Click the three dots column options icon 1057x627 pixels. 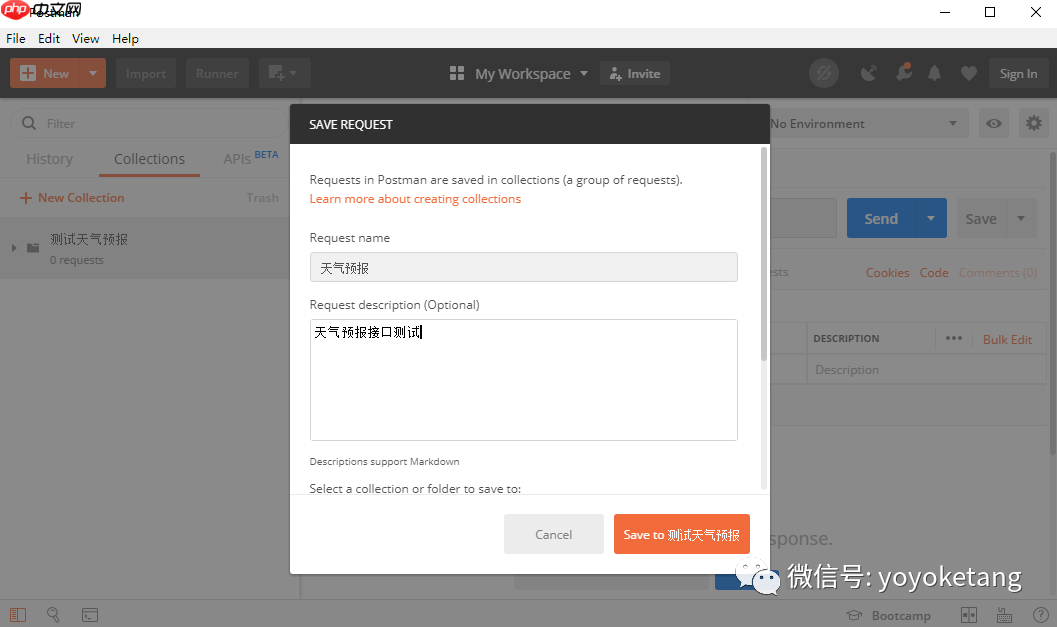point(954,338)
